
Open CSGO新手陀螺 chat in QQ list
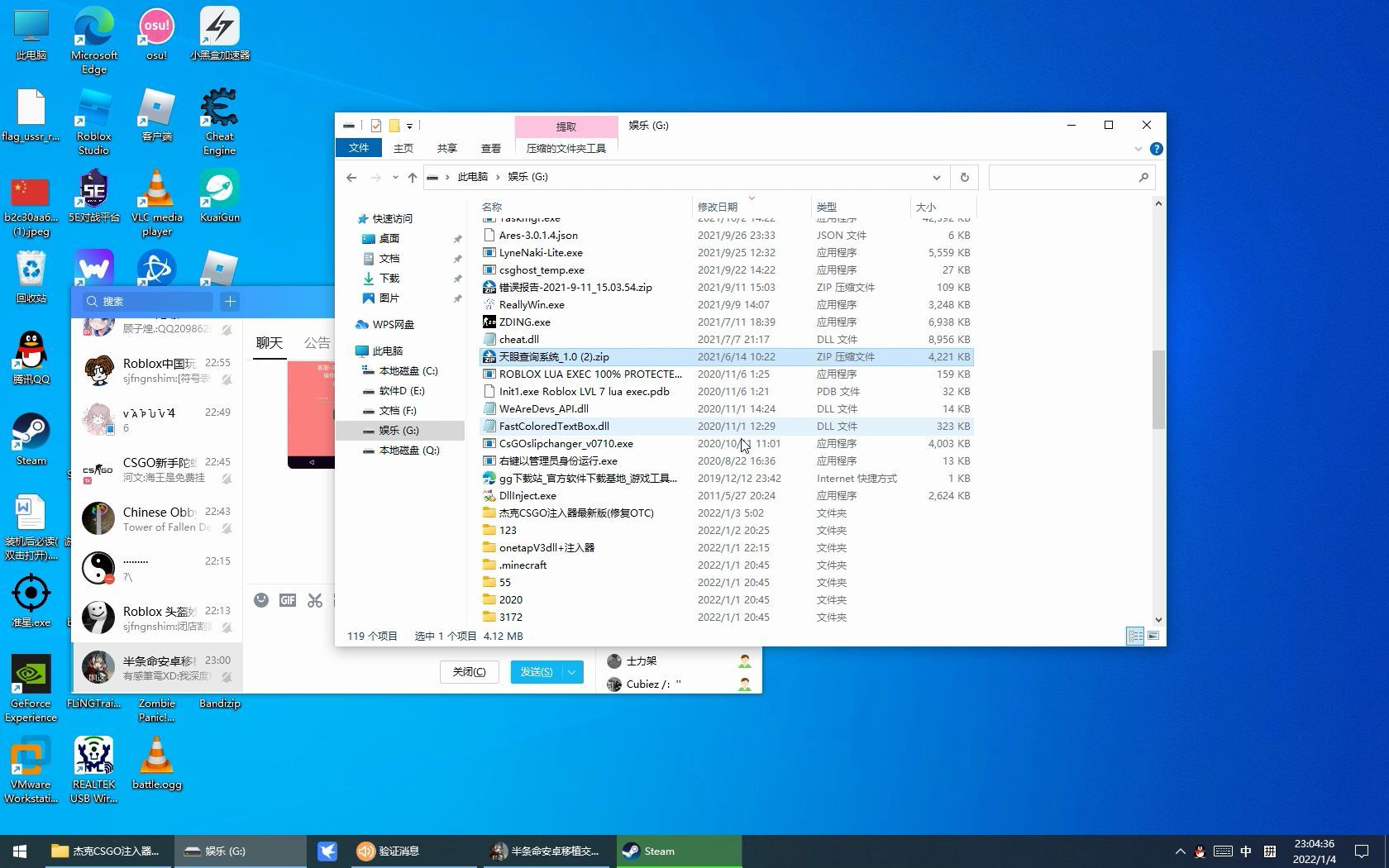pos(157,470)
